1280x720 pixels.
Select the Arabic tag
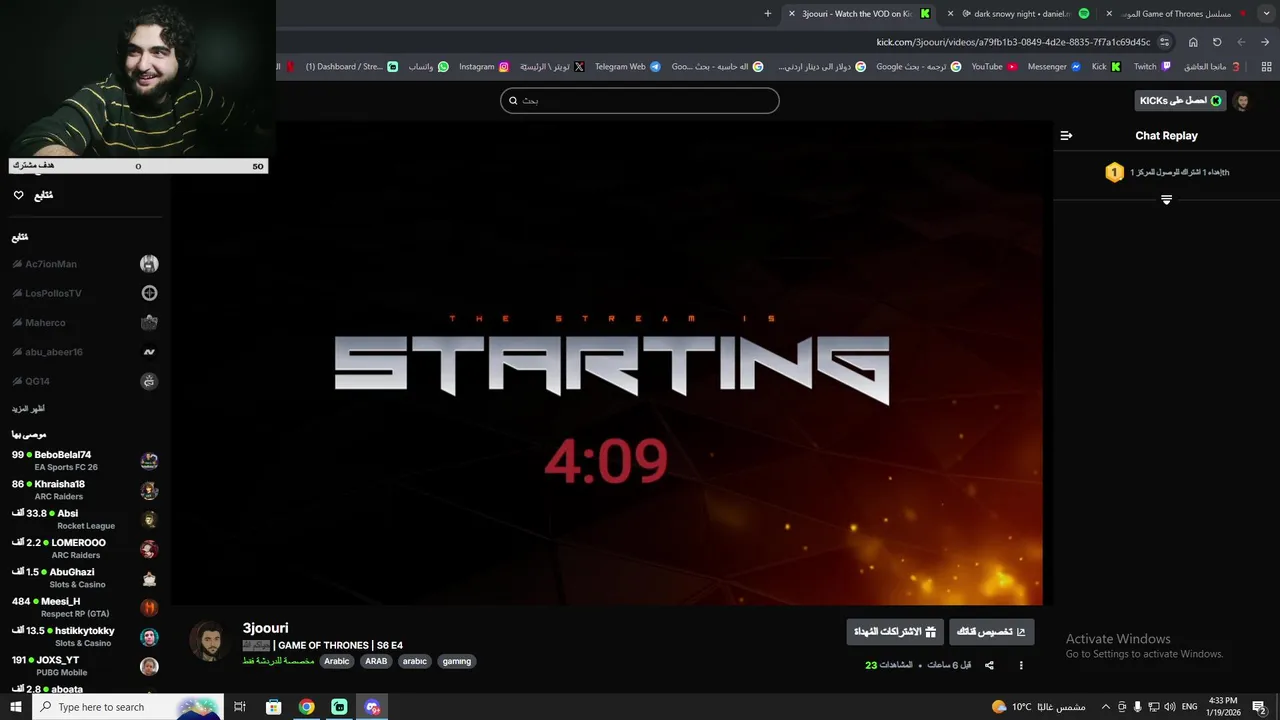coord(337,661)
